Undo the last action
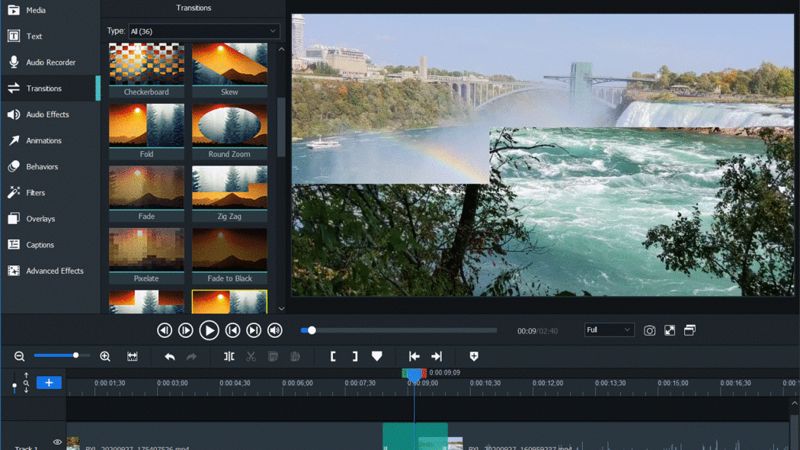800x450 pixels. click(170, 357)
